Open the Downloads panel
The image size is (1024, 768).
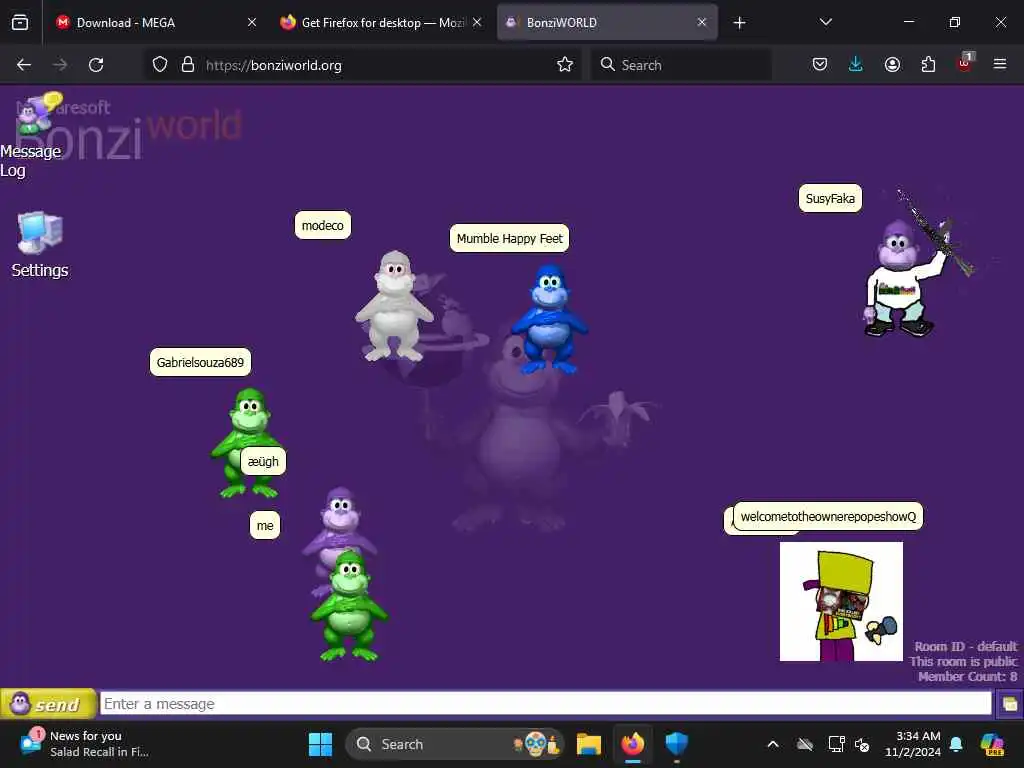(x=856, y=65)
